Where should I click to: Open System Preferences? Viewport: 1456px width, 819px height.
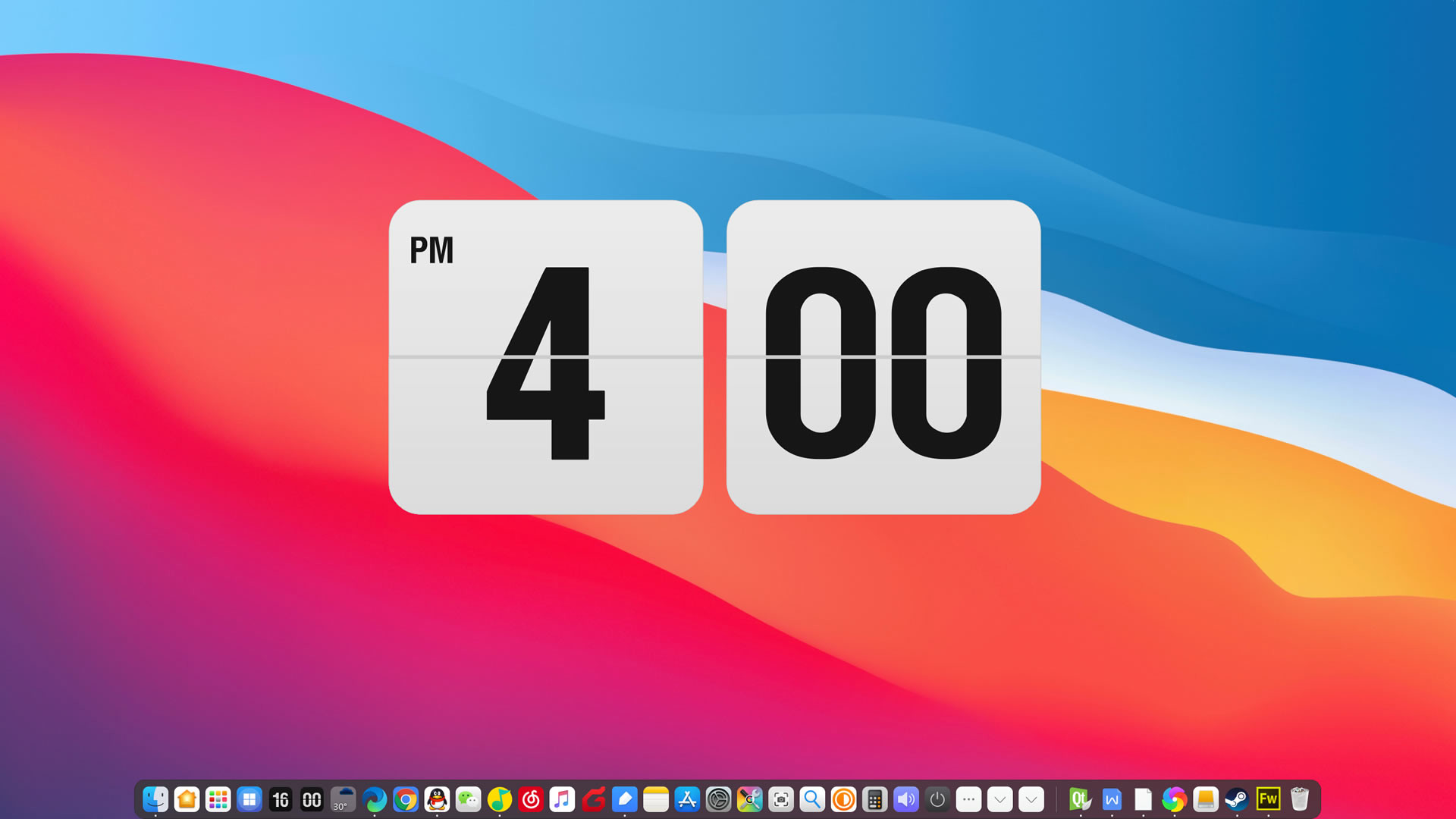click(x=717, y=800)
